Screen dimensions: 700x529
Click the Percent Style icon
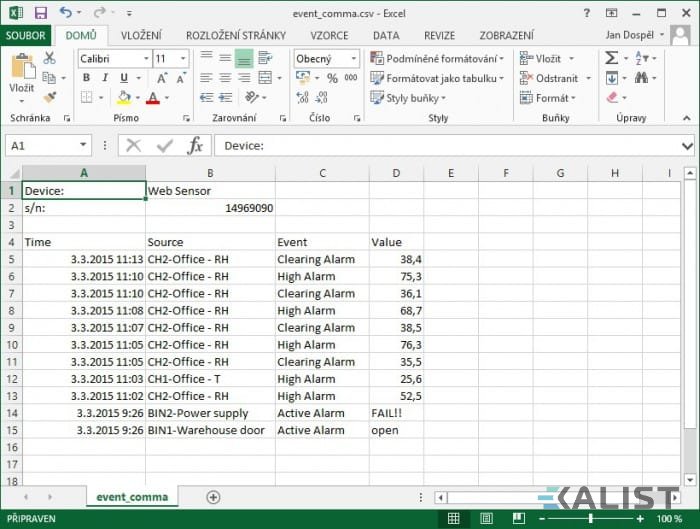click(332, 78)
